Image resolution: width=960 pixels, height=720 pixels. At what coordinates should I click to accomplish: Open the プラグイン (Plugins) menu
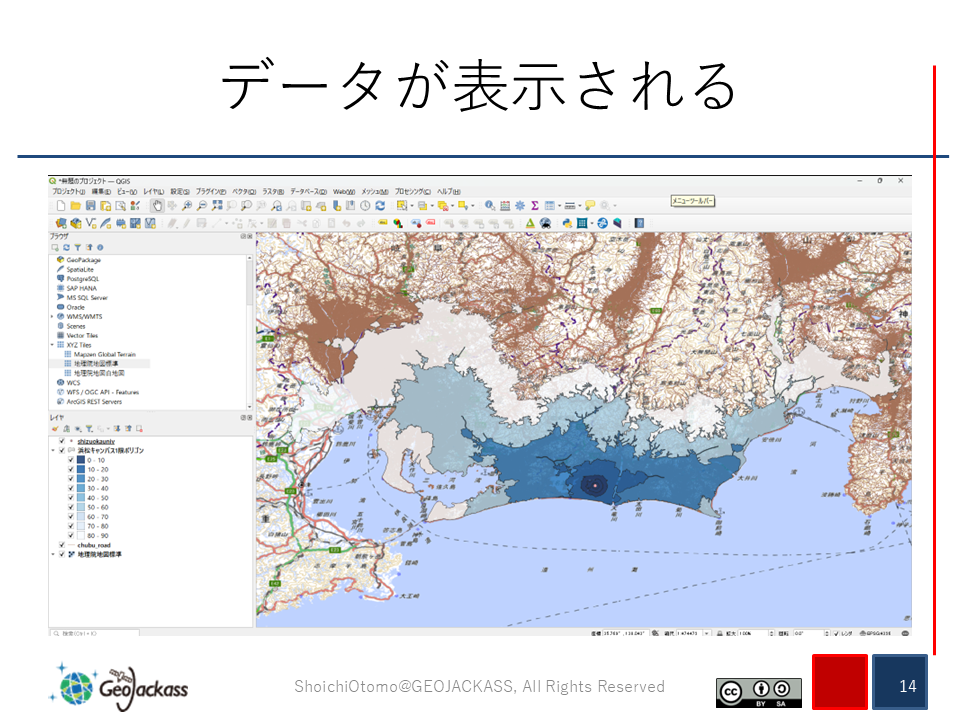[211, 191]
